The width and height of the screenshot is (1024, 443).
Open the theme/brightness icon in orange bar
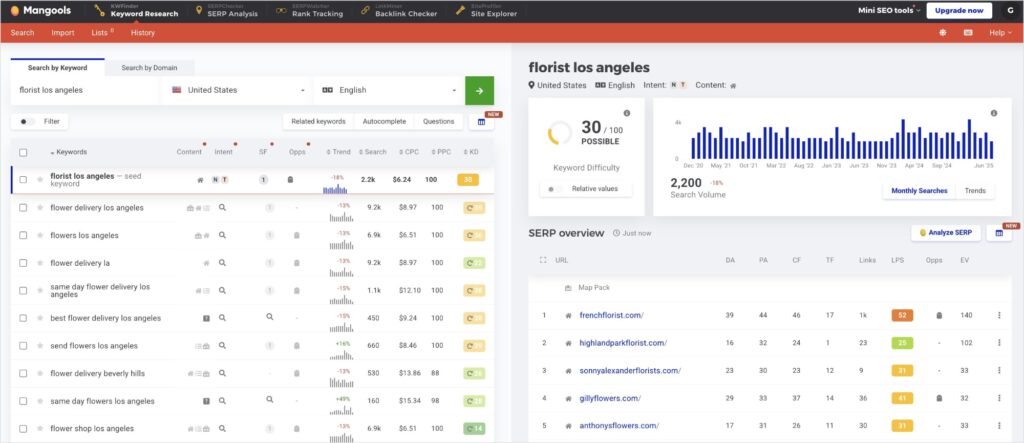(942, 32)
